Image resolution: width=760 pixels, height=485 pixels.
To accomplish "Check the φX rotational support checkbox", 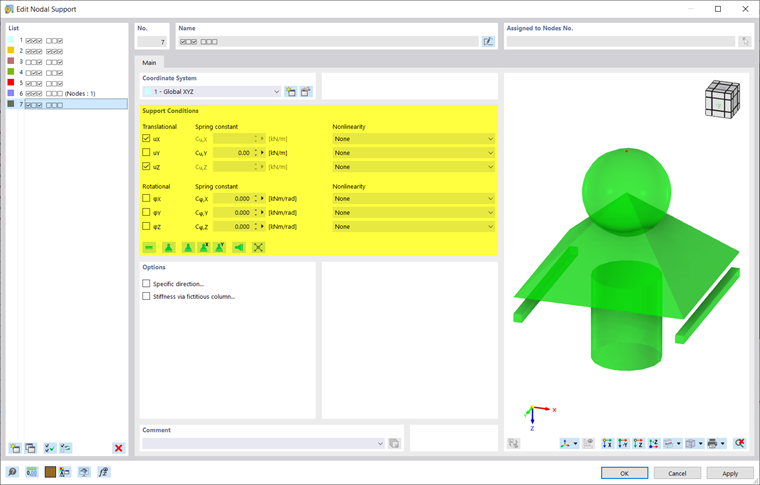I will click(x=146, y=198).
